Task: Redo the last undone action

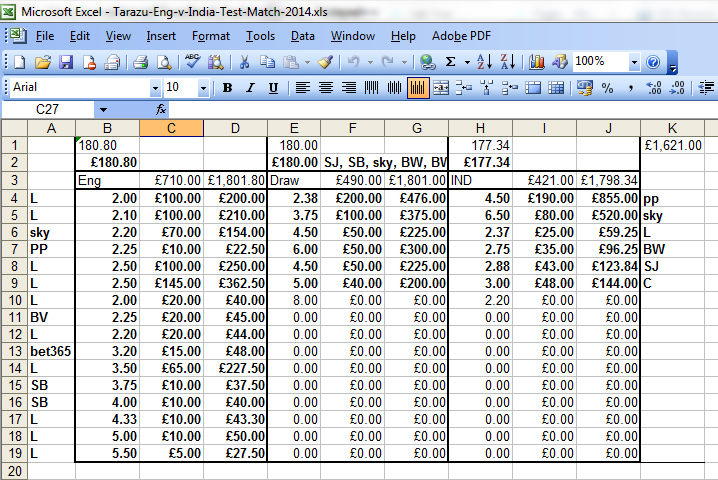Action: (x=388, y=62)
